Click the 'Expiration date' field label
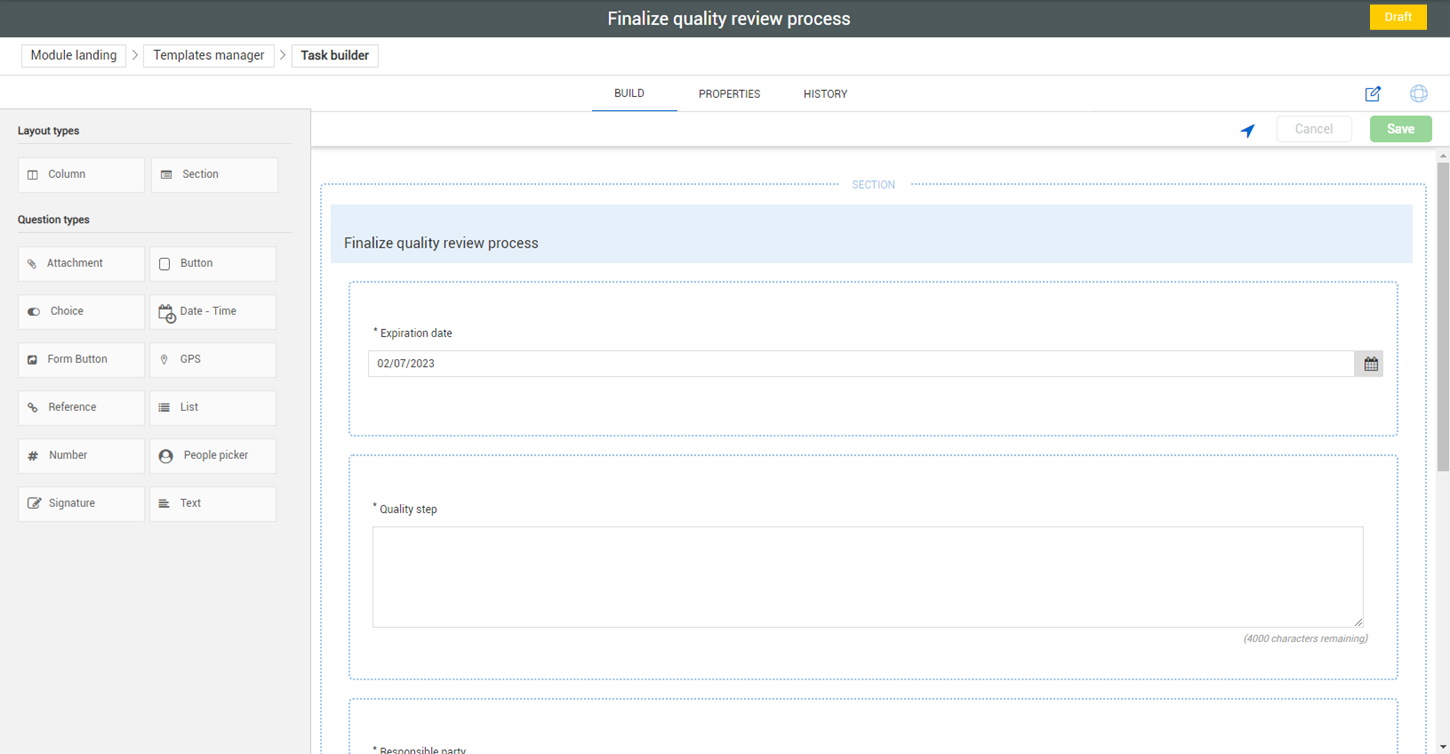The image size is (1450, 754). point(416,333)
